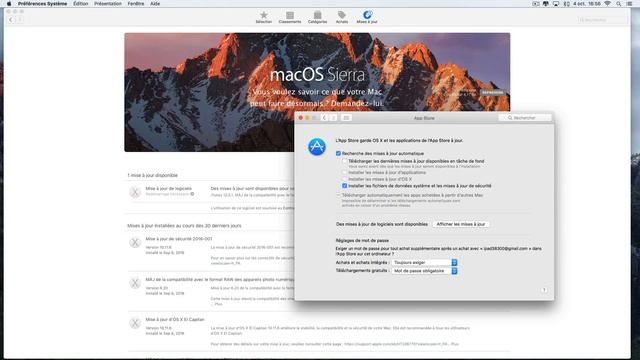The image size is (640, 360).
Task: Go forward in the preferences pane
Action: pos(333,118)
